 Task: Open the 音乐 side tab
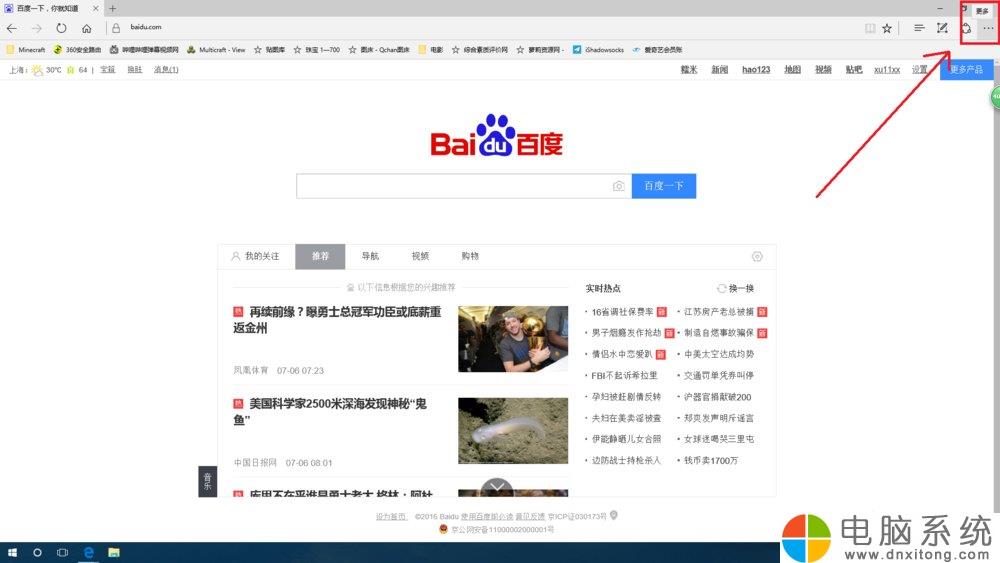pos(207,481)
